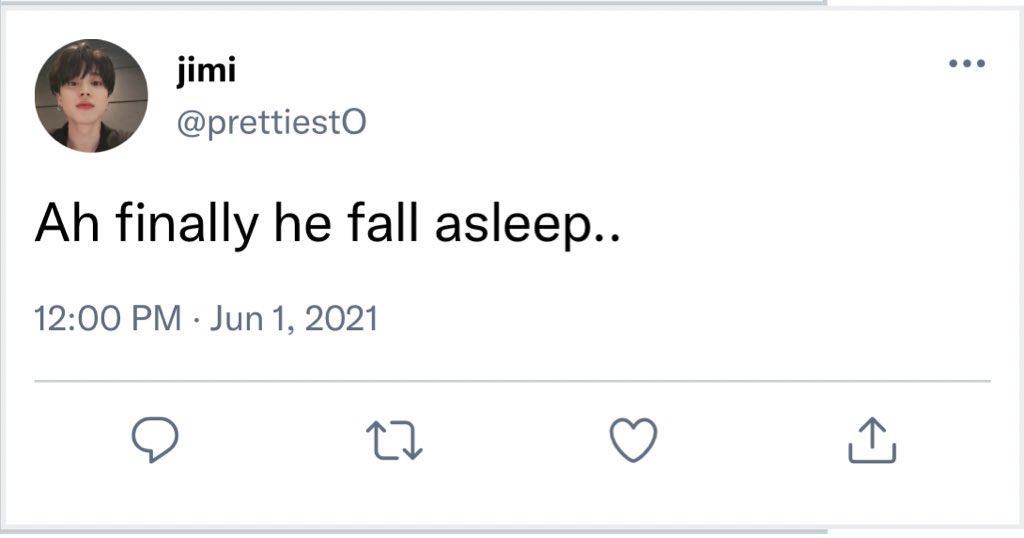Click jimi's round profile picture

91,96
